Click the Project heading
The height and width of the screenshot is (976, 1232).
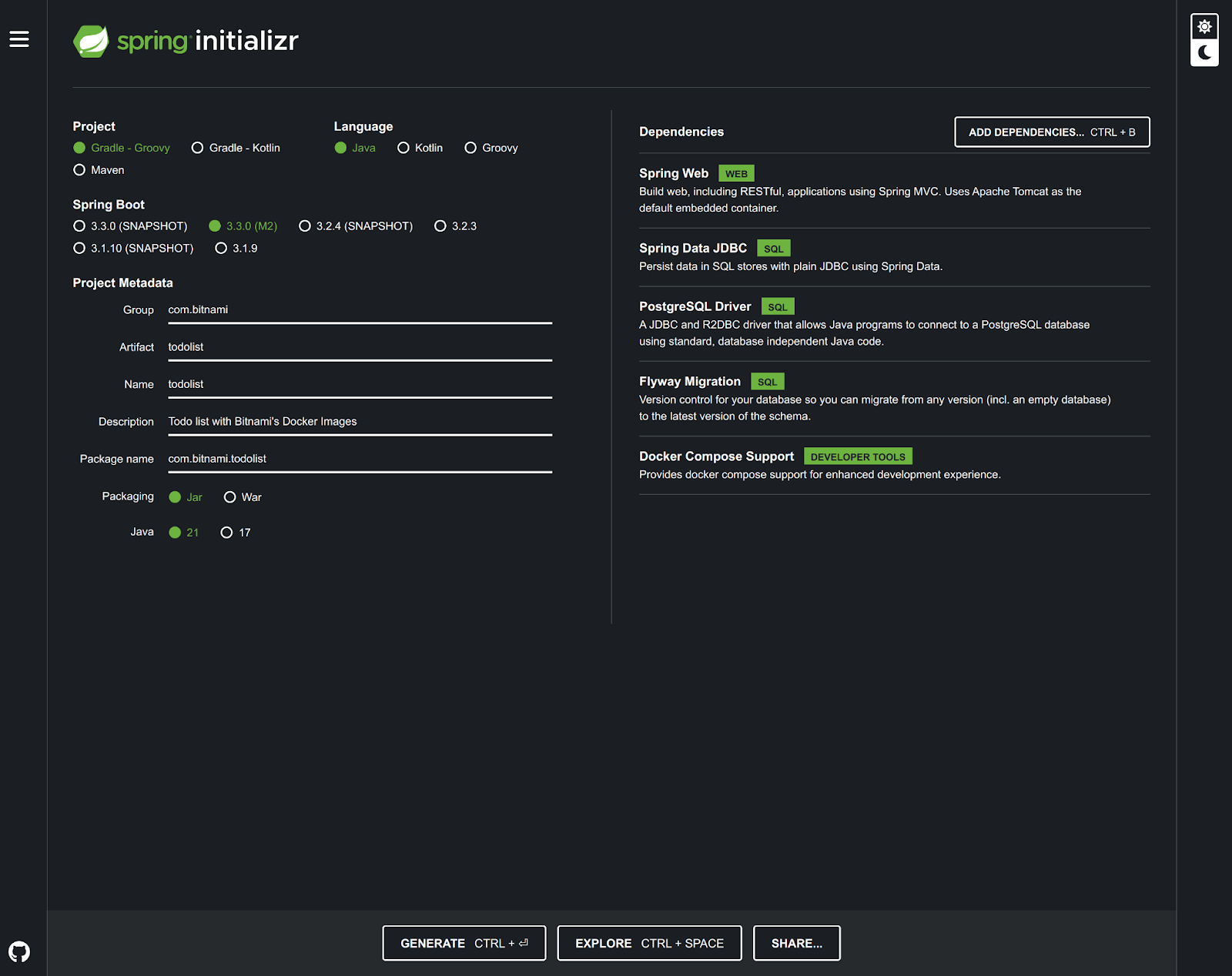[x=94, y=126]
